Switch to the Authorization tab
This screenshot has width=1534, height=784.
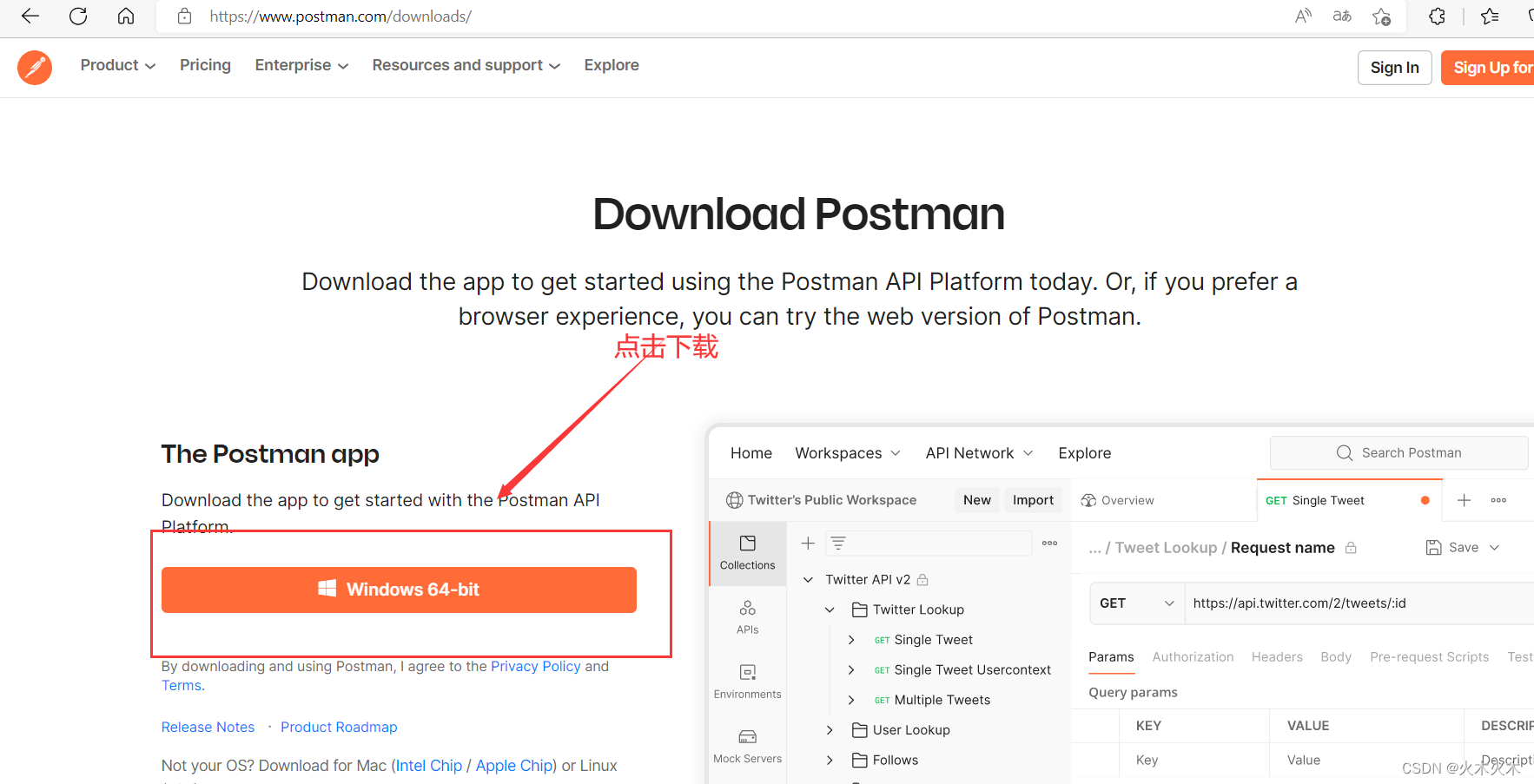pos(1193,656)
